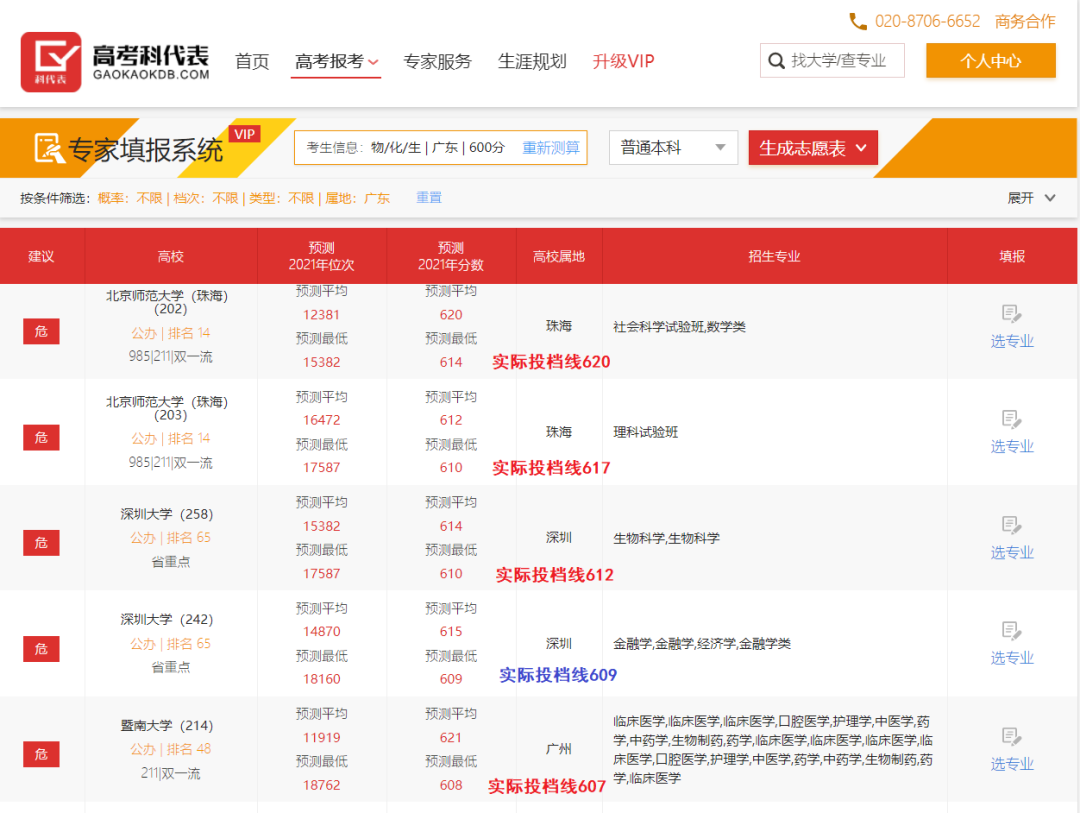
Task: Click the 属地: 广东 filter
Action: pos(357,198)
